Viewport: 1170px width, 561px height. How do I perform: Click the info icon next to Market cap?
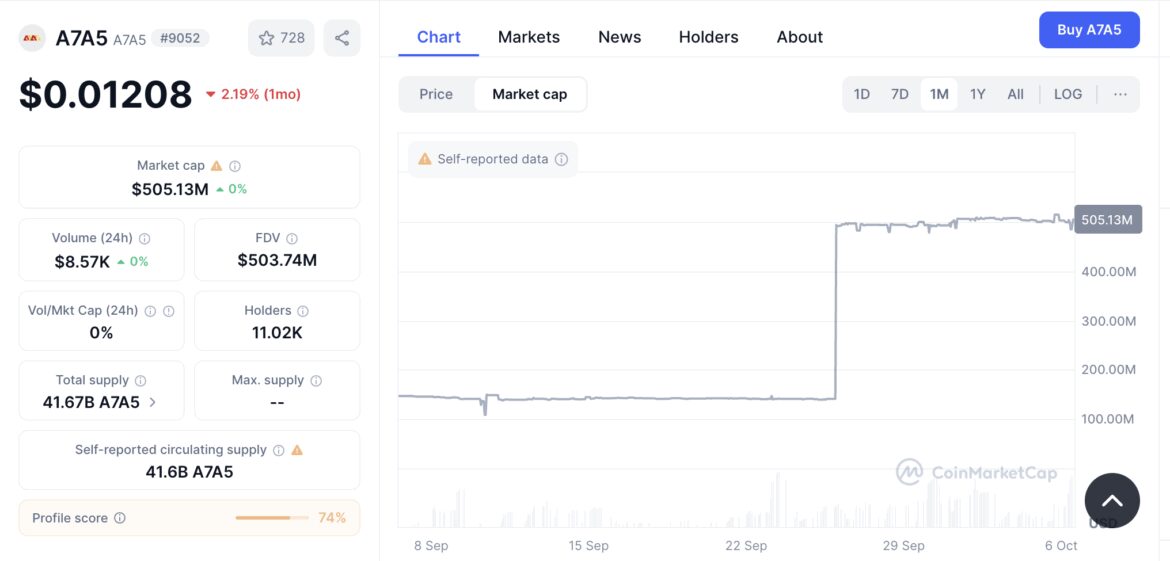(235, 166)
